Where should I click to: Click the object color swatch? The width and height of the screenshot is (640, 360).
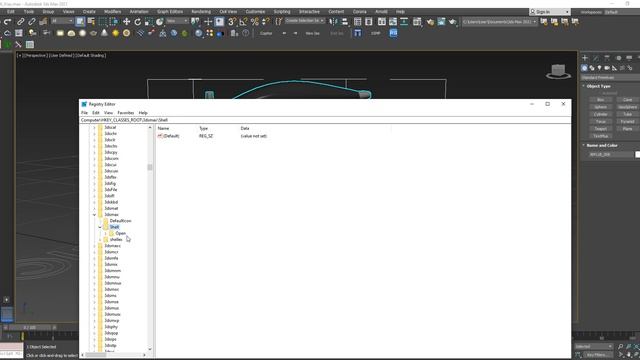[x=638, y=154]
